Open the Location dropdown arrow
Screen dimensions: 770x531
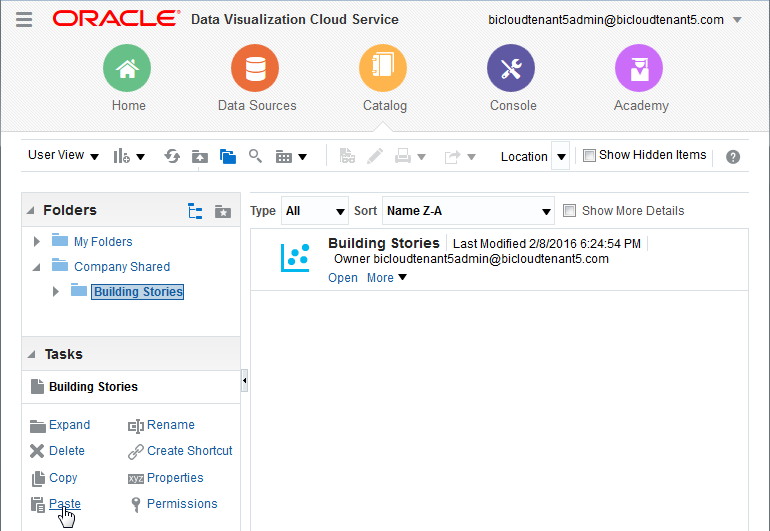point(561,157)
